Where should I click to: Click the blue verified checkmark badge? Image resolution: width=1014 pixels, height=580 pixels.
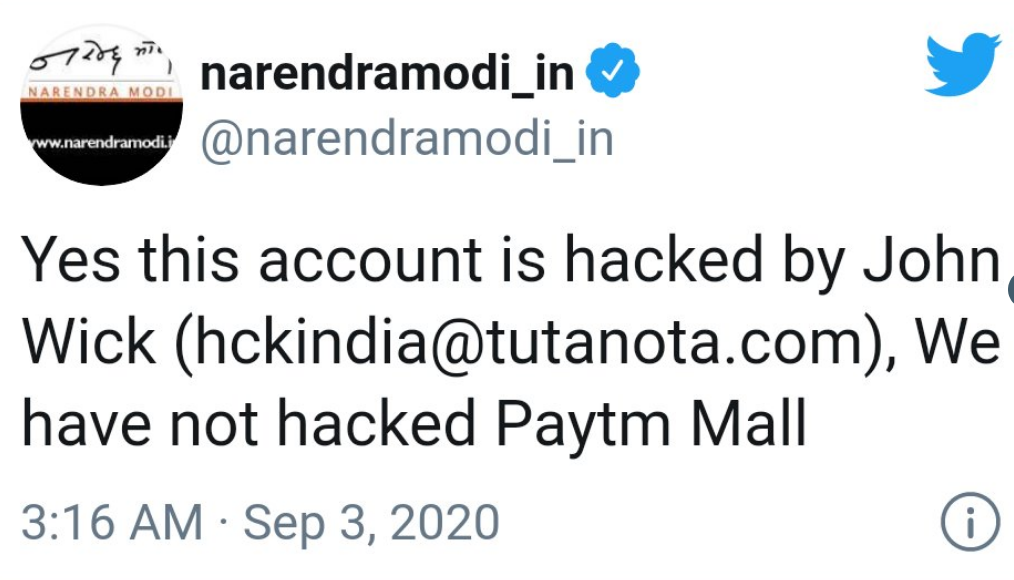(x=612, y=70)
